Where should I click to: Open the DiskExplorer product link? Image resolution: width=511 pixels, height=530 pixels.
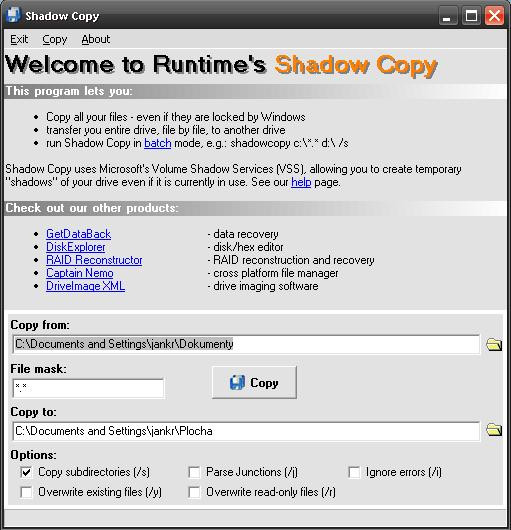pos(76,247)
